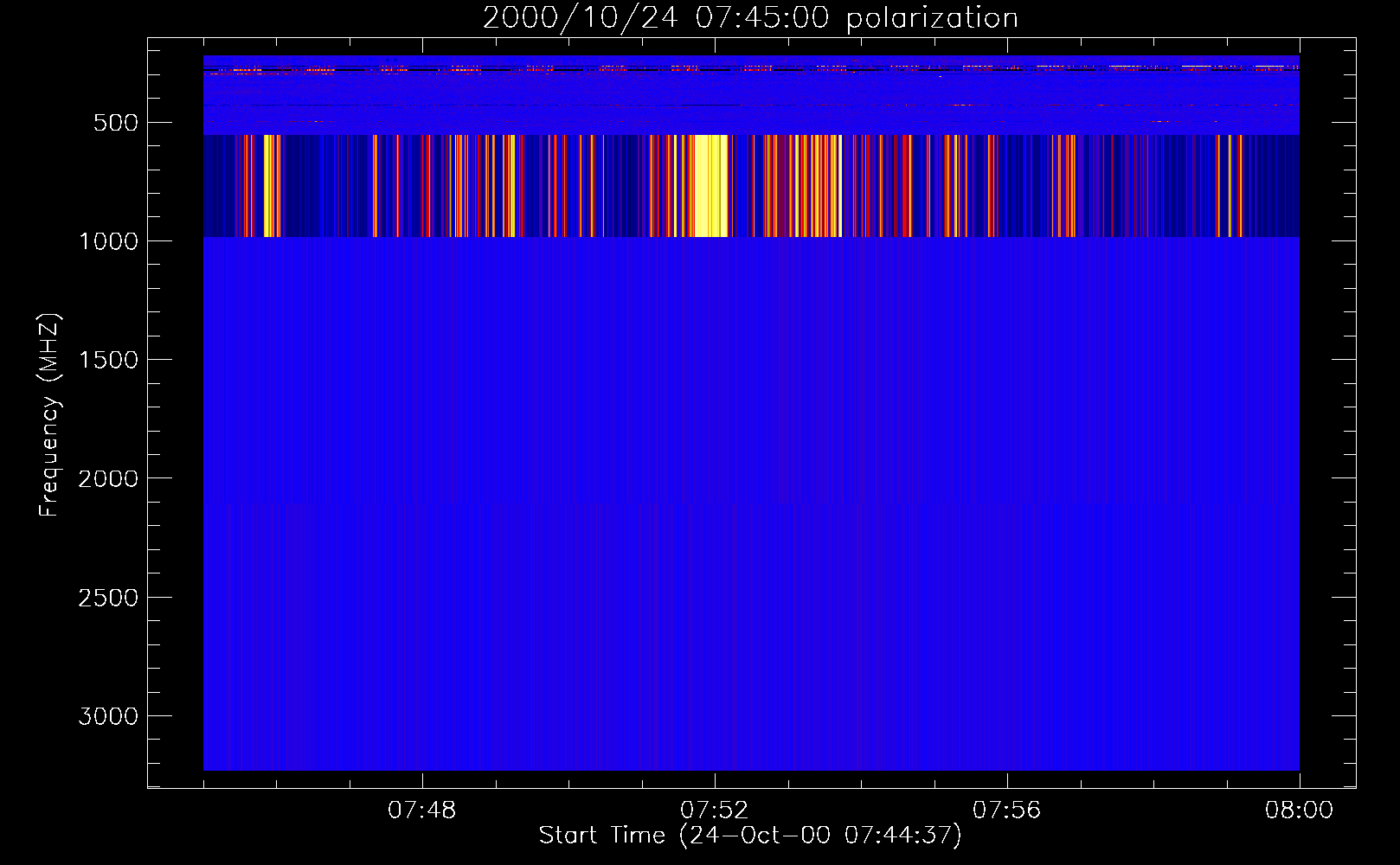Select the 2500 frequency tick label
The width and height of the screenshot is (1400, 865).
click(108, 598)
